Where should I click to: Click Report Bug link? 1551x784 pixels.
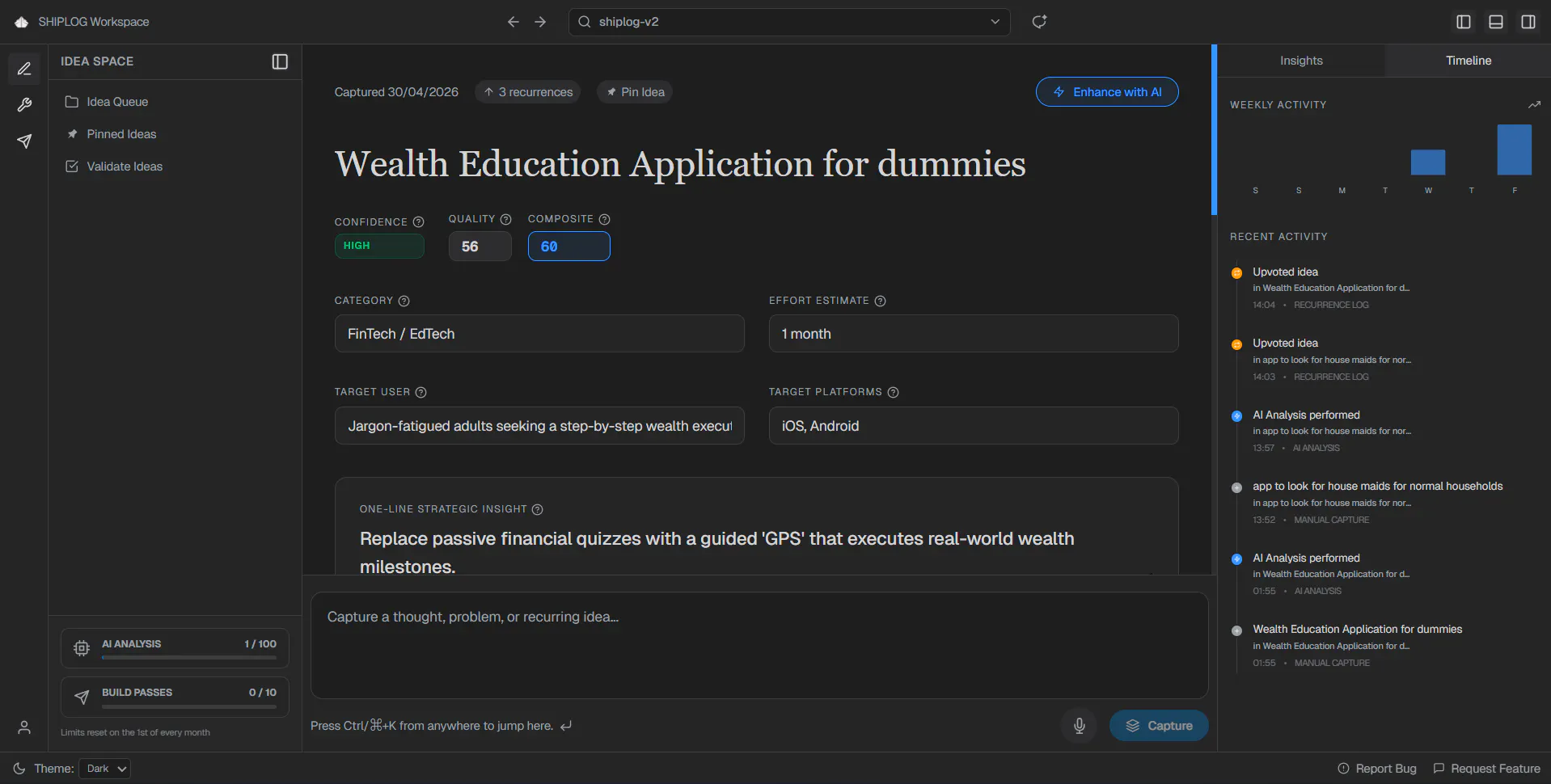tap(1377, 769)
